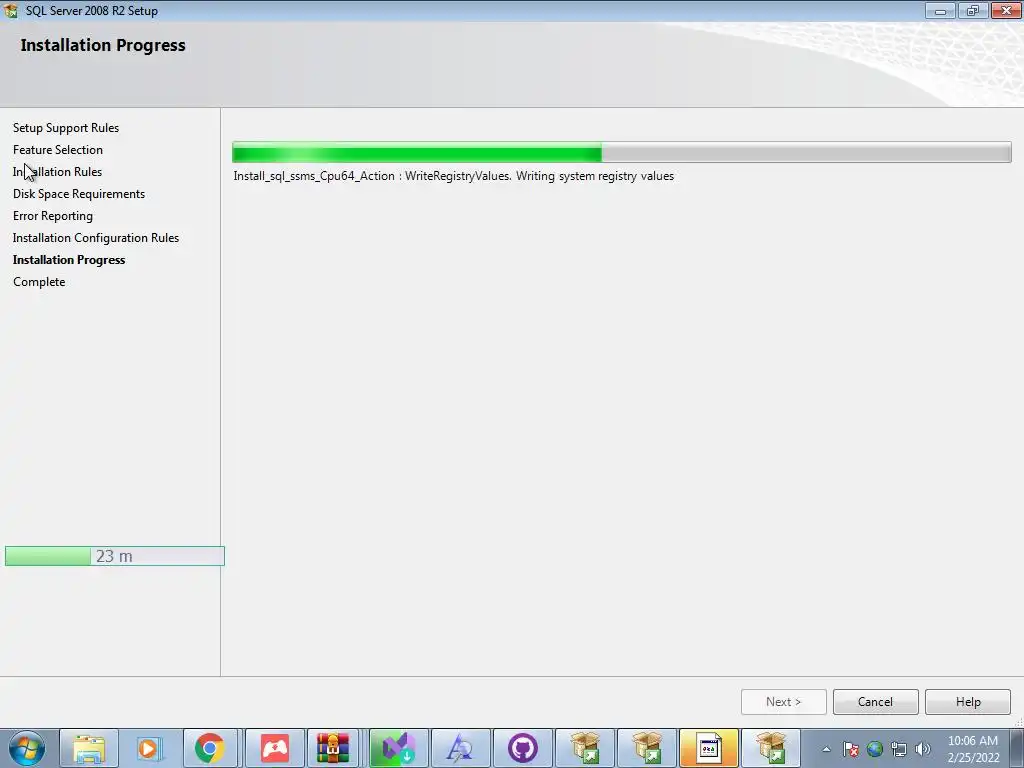Open the clock showing 10:06 AM
1024x768 pixels.
click(973, 749)
